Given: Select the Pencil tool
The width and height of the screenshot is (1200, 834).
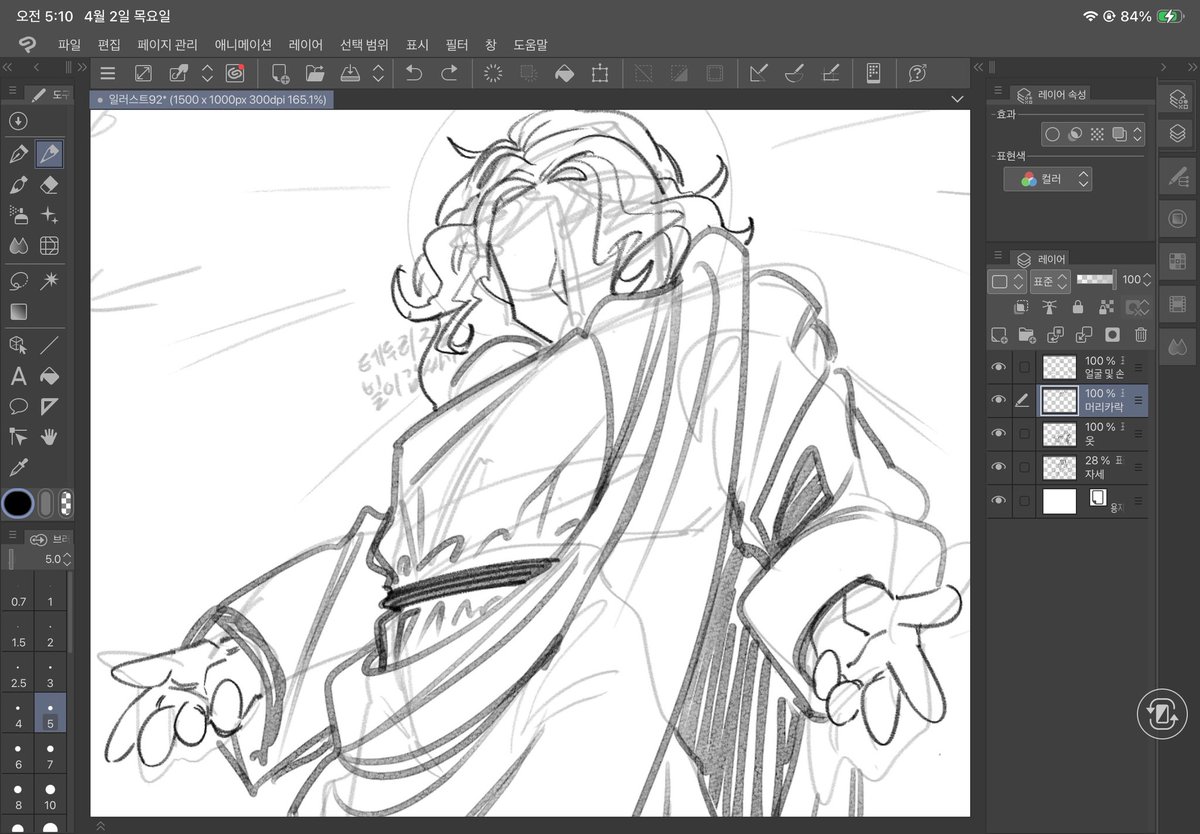Looking at the screenshot, I should [49, 154].
